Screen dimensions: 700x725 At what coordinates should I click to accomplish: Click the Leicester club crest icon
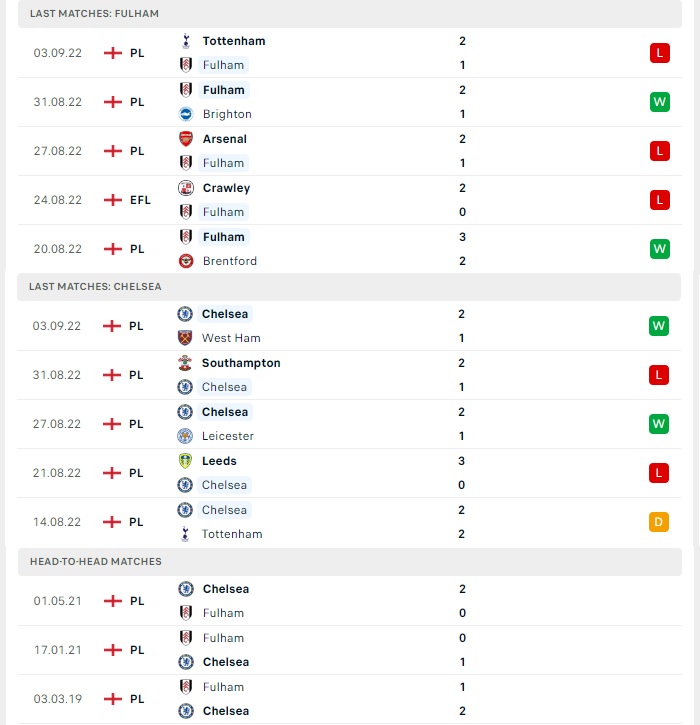(x=185, y=436)
